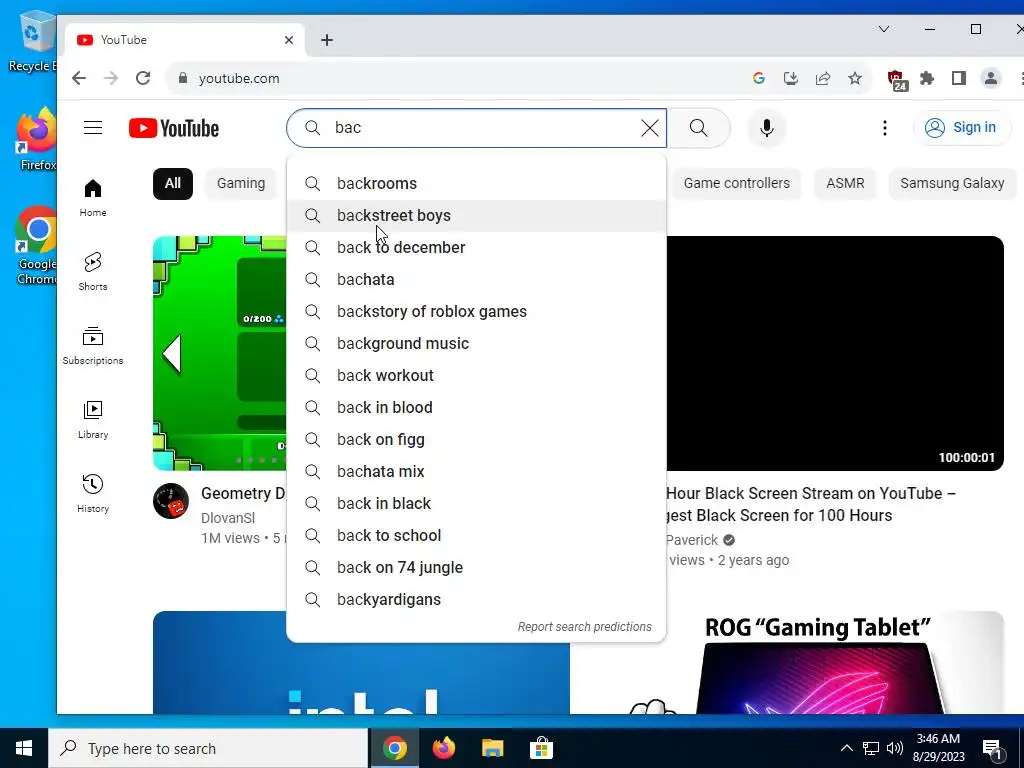Viewport: 1024px width, 768px height.
Task: Choose the 'back to december' suggestion
Action: pos(476,248)
